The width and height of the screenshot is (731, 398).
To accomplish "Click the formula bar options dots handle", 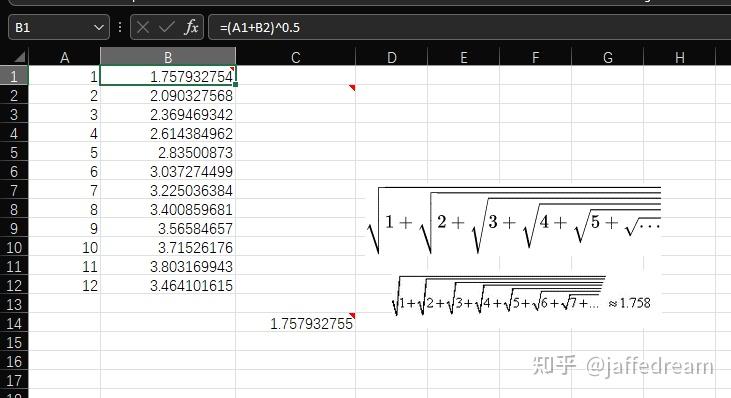I will coord(120,27).
